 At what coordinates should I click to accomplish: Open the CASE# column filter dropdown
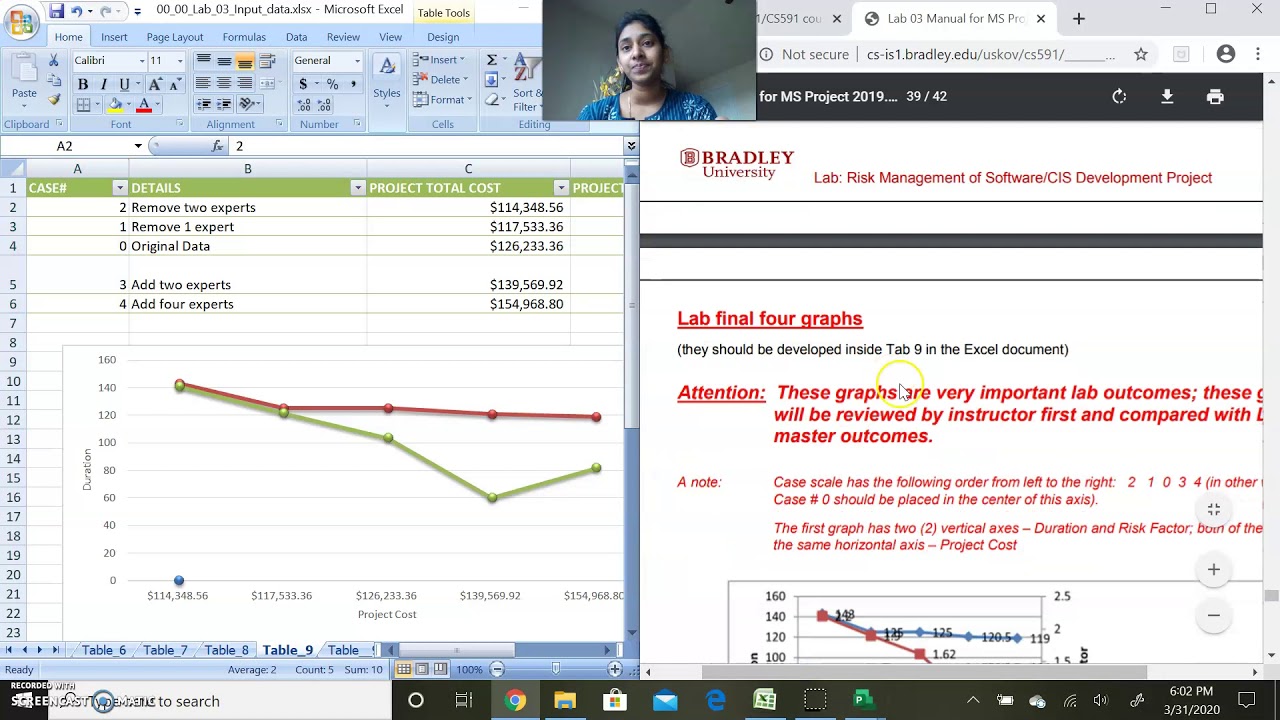pos(120,188)
